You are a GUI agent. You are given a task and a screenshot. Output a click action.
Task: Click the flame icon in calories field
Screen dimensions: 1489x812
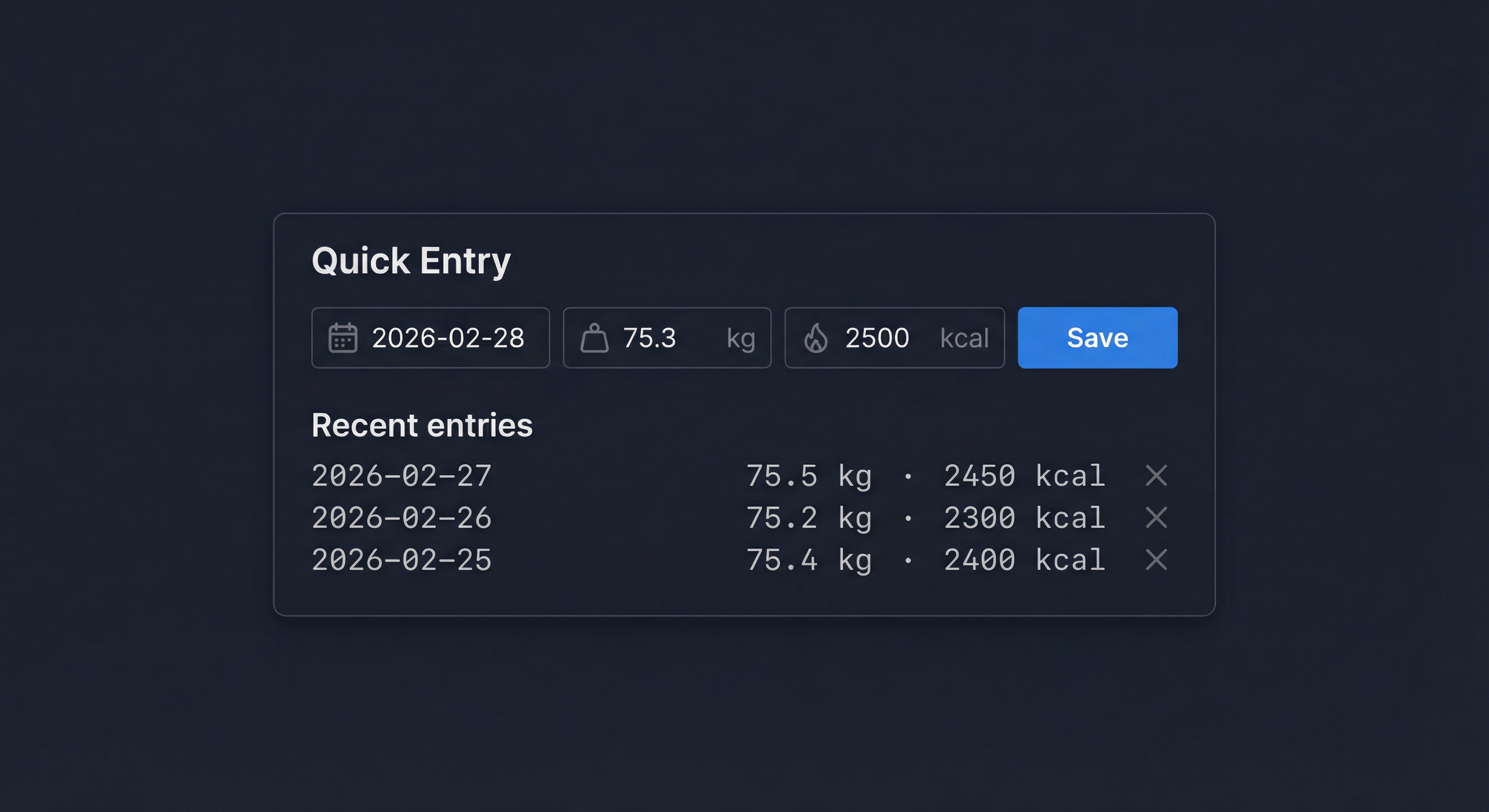coord(815,337)
